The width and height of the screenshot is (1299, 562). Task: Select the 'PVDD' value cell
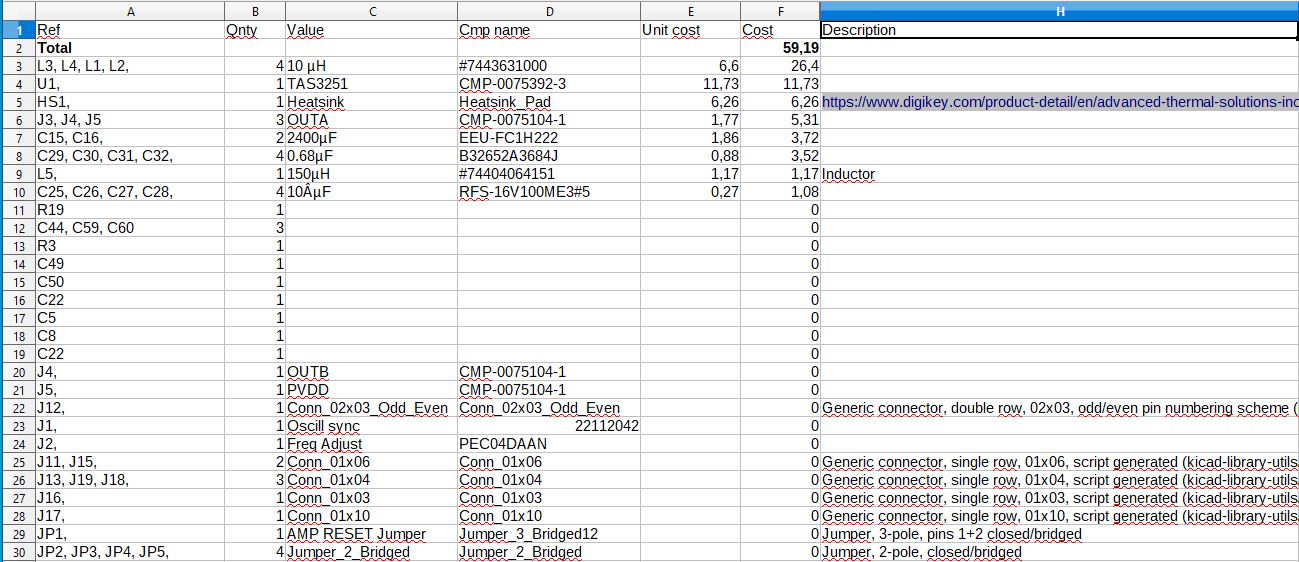371,390
